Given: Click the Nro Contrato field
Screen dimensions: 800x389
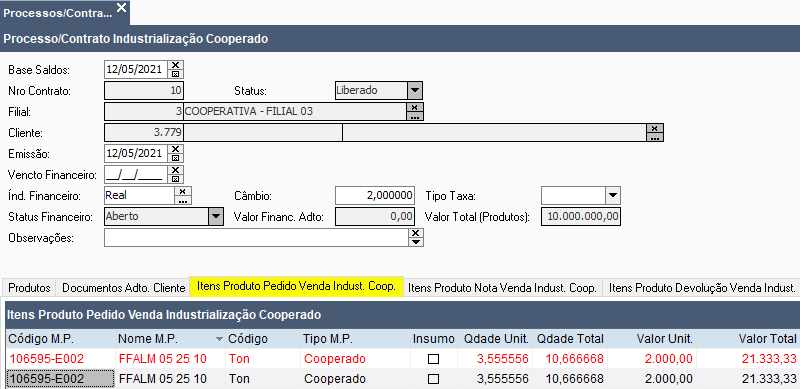Looking at the screenshot, I should coord(144,90).
